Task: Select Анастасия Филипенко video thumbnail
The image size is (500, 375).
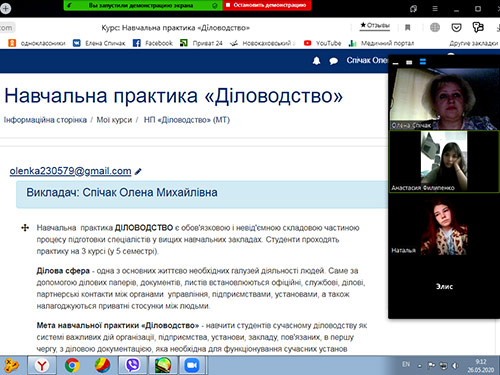Action: point(444,161)
